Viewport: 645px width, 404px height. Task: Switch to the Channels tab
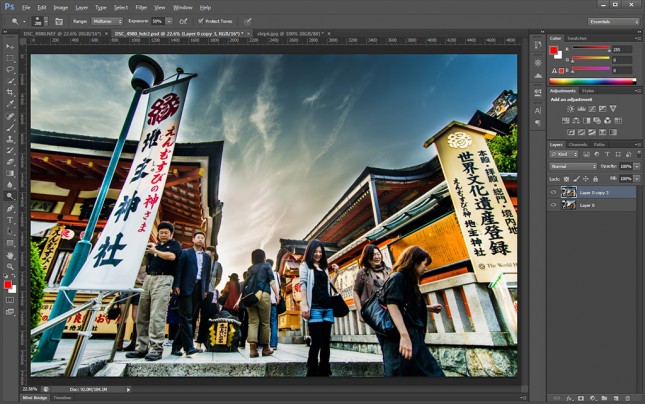(578, 144)
